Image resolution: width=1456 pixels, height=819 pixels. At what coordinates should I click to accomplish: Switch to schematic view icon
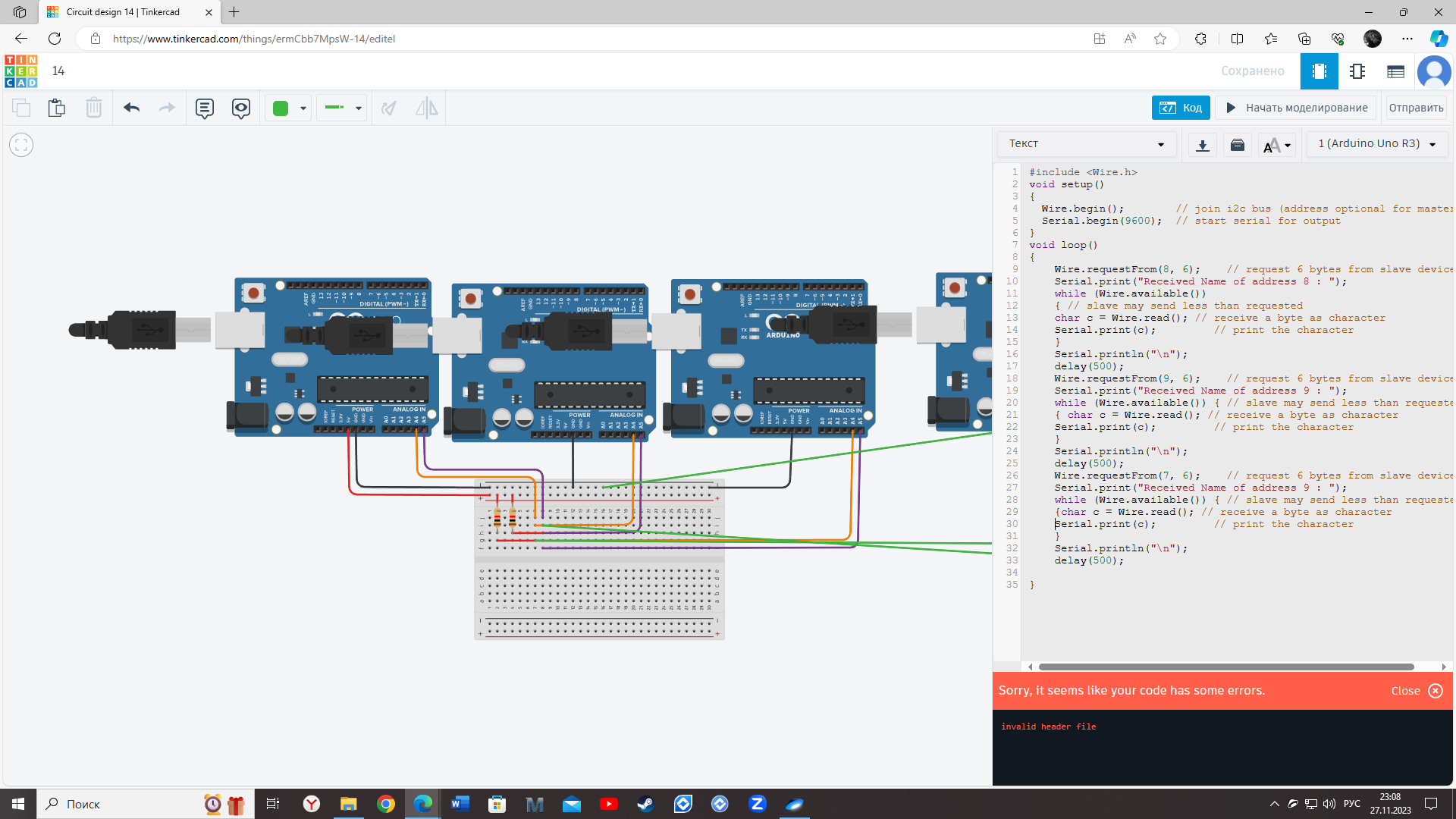point(1357,71)
